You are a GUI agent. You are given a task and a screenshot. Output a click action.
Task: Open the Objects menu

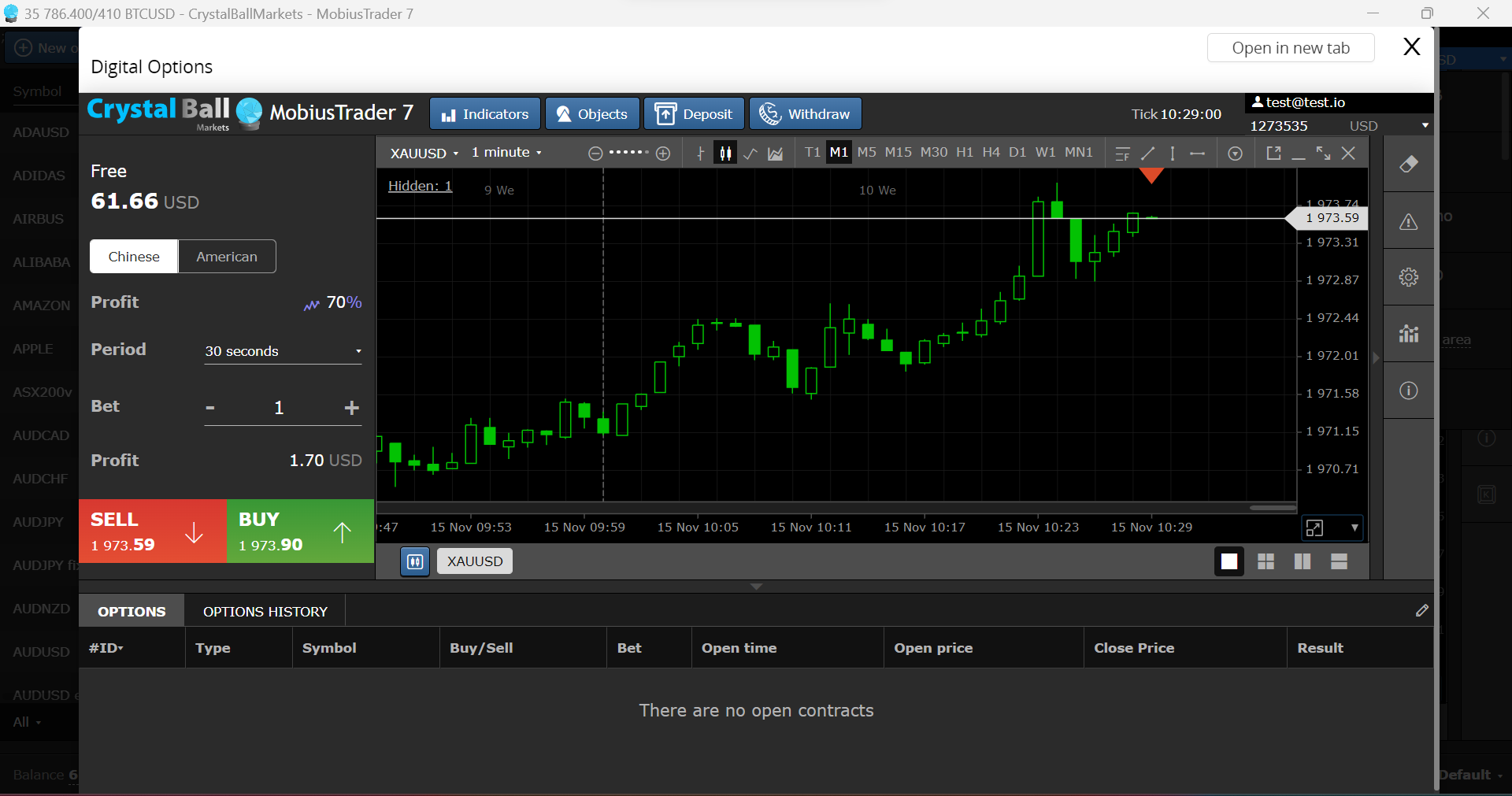click(x=592, y=114)
